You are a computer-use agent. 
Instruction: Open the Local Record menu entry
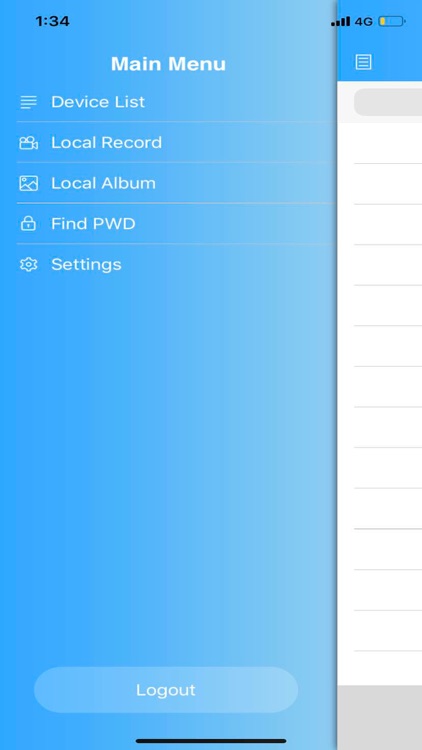(177, 143)
